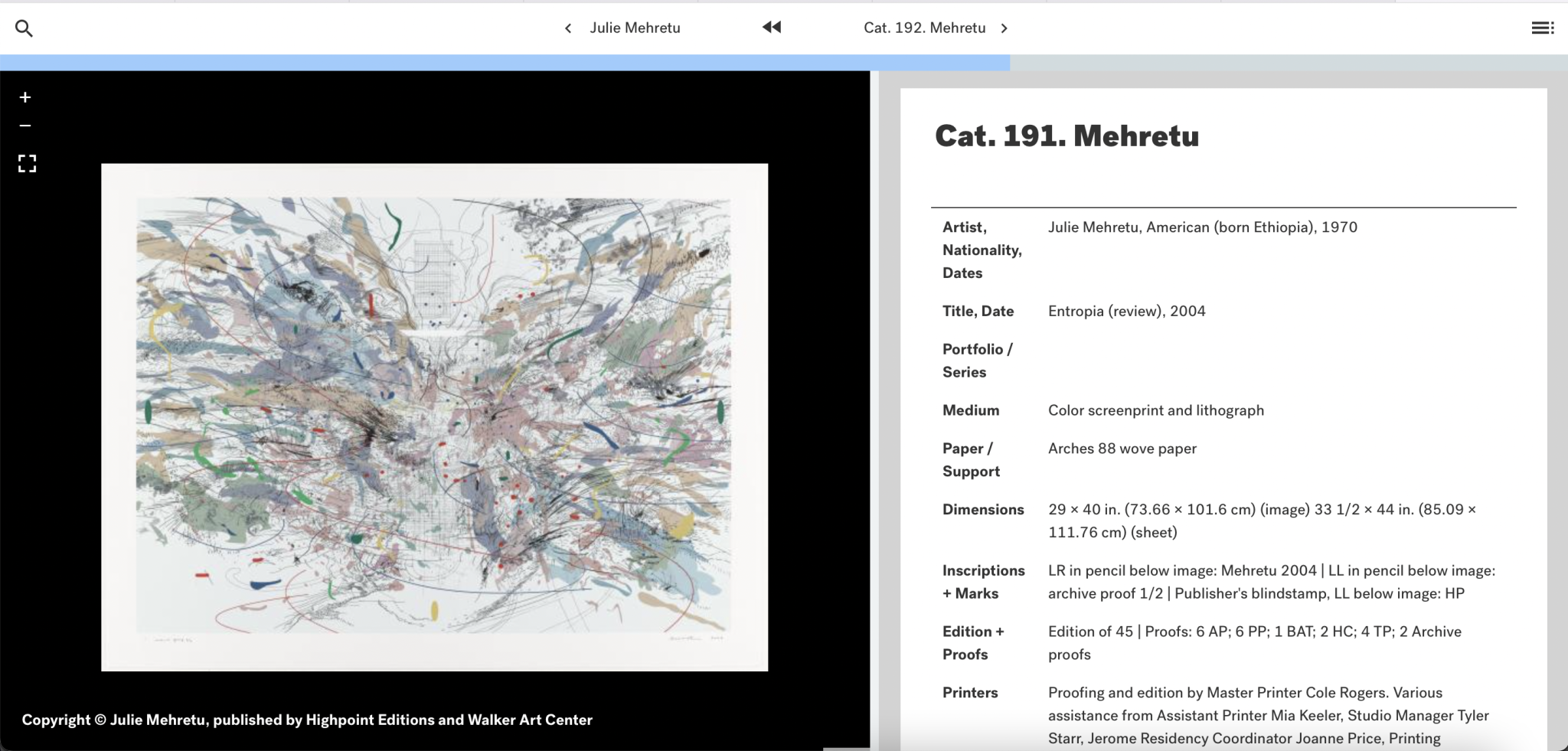Click the blue filled reading progress bar
Viewport: 1568px width, 751px height.
tap(505, 63)
